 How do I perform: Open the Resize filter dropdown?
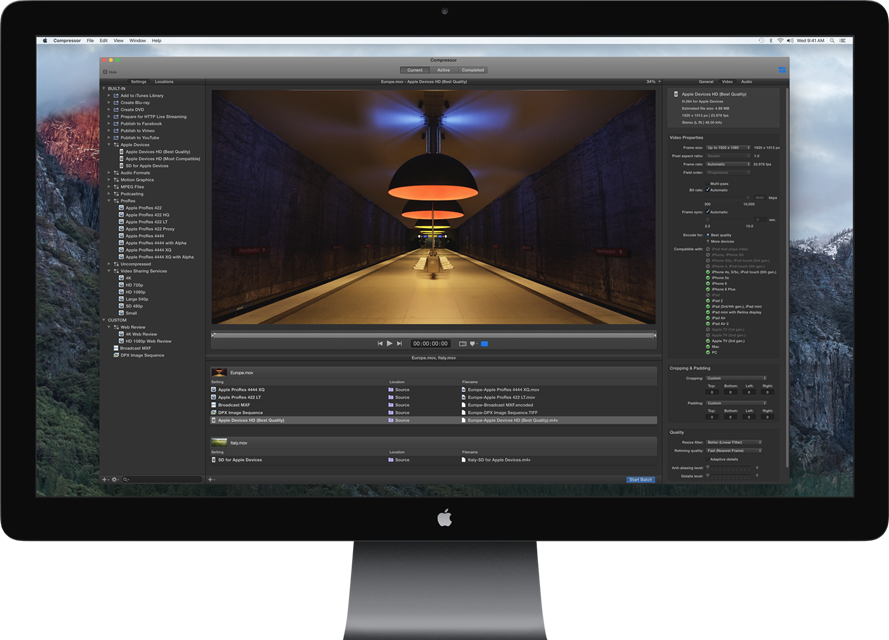click(734, 442)
